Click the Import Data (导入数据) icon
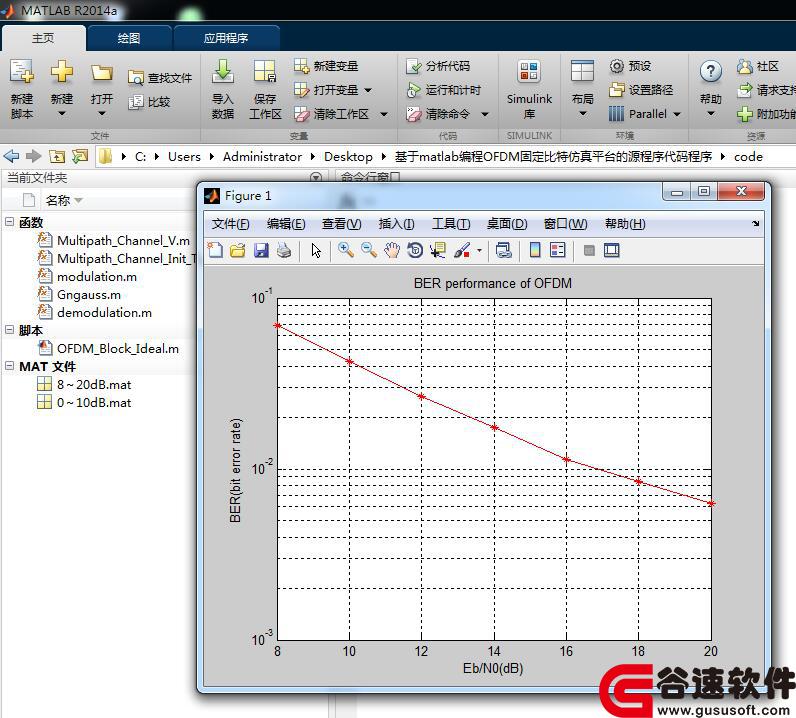The width and height of the screenshot is (796, 718). tap(222, 71)
